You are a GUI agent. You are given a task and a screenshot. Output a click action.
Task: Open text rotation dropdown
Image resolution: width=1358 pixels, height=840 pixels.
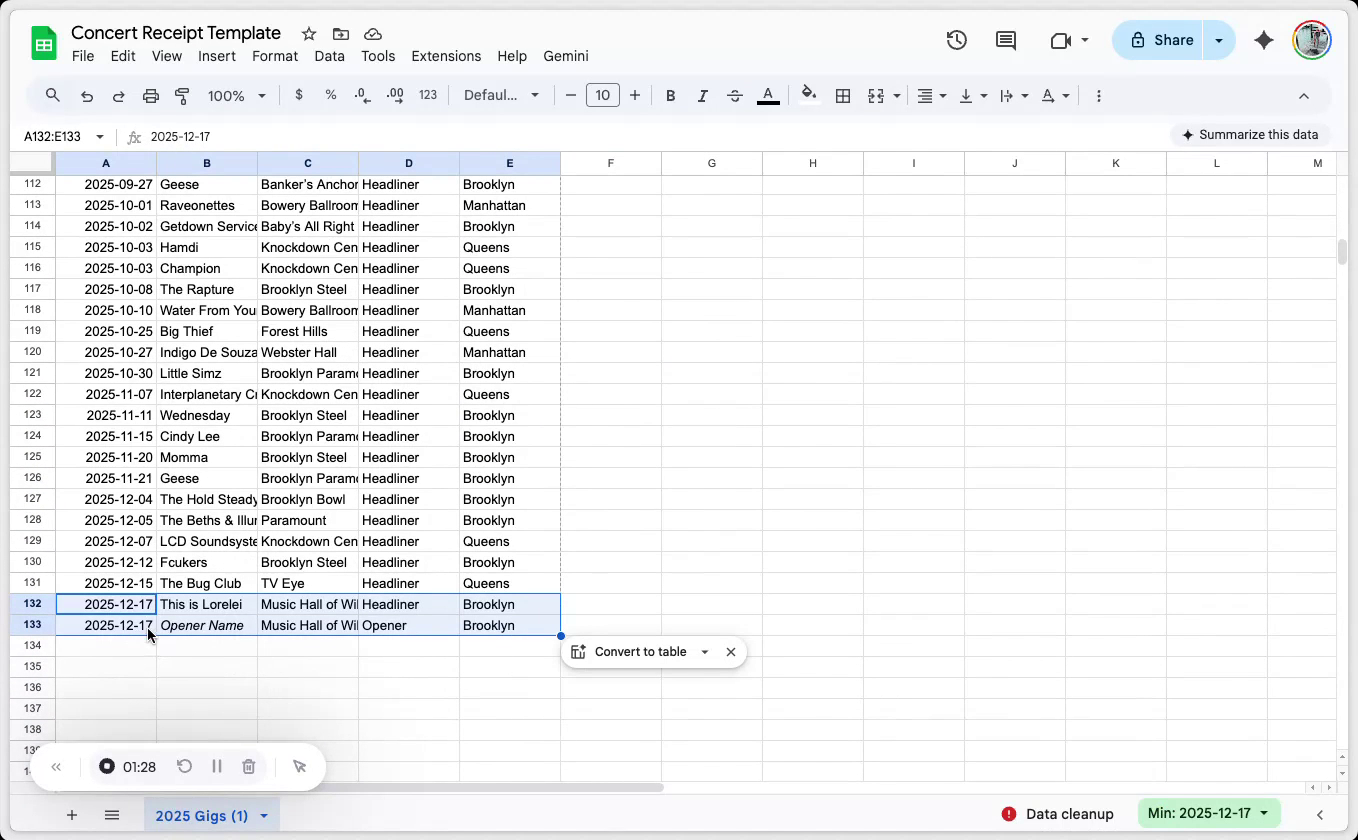point(1055,96)
